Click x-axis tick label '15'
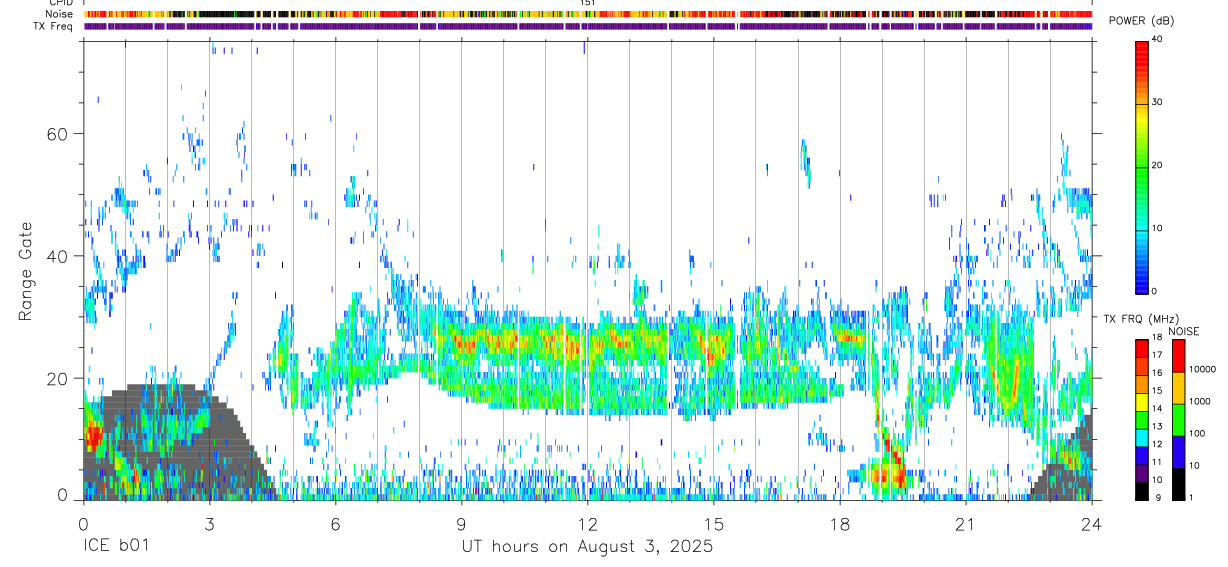The width and height of the screenshot is (1228, 567). tap(713, 523)
